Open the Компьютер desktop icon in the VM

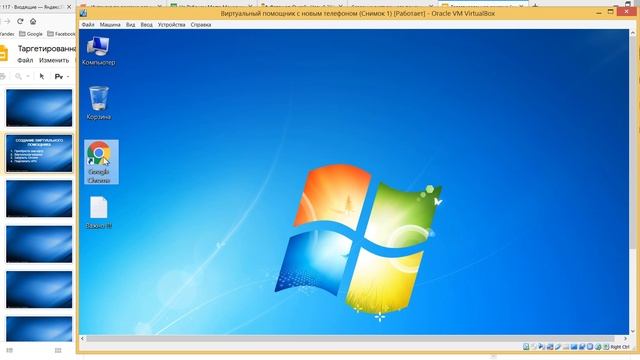(x=98, y=51)
